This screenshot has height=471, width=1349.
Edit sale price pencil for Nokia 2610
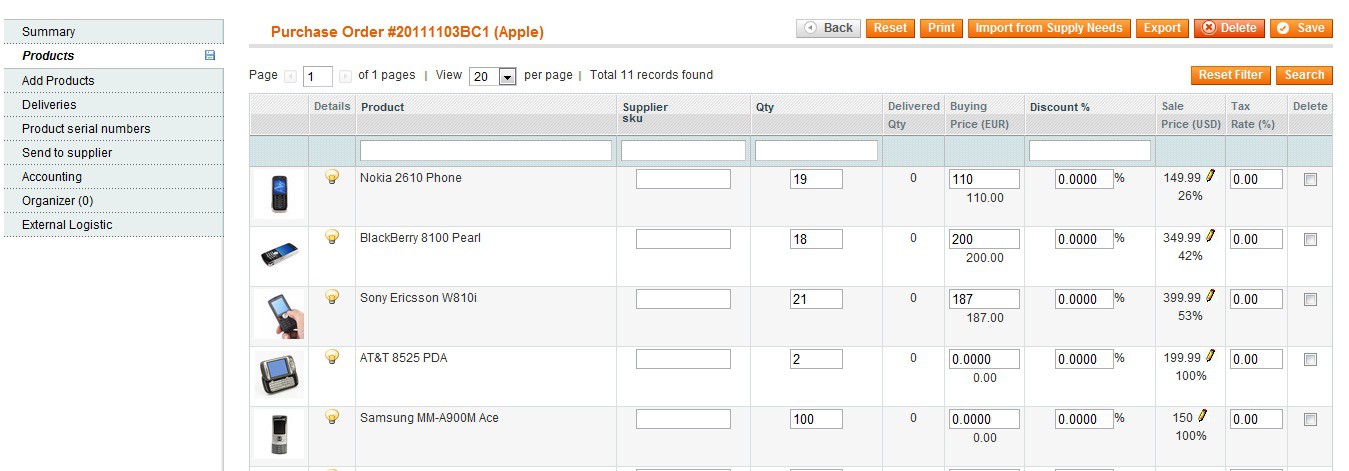pyautogui.click(x=1210, y=176)
